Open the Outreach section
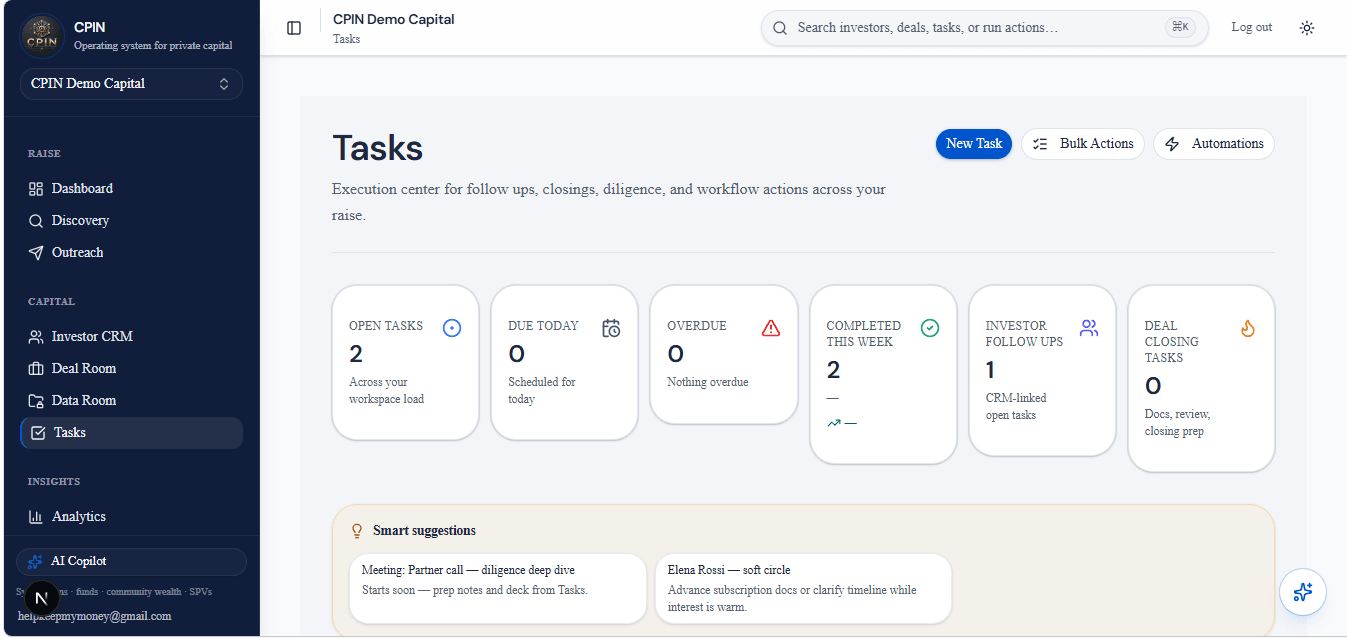Screen dimensions: 1347x639 pyautogui.click(x=131, y=253)
